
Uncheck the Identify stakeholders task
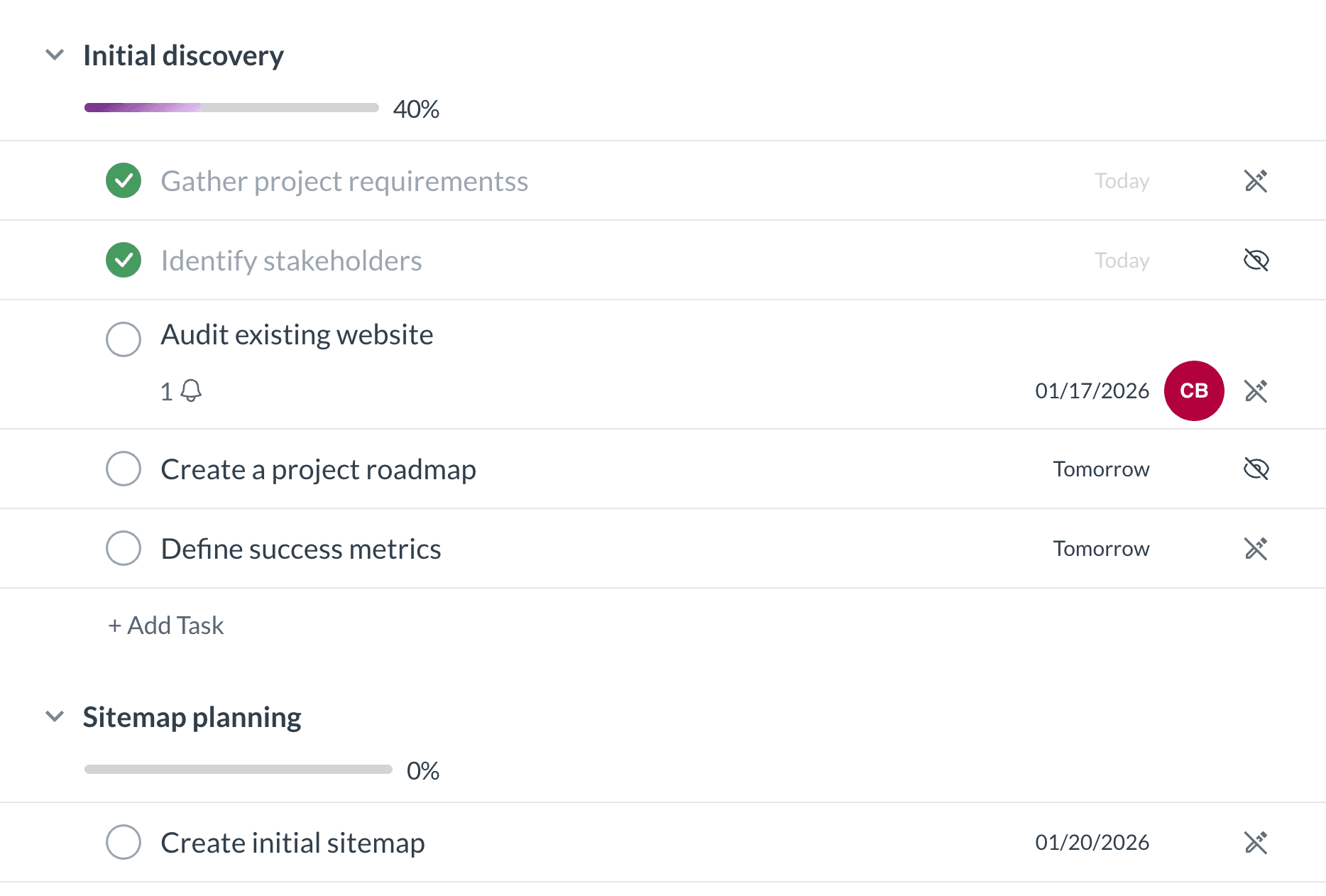pyautogui.click(x=124, y=261)
